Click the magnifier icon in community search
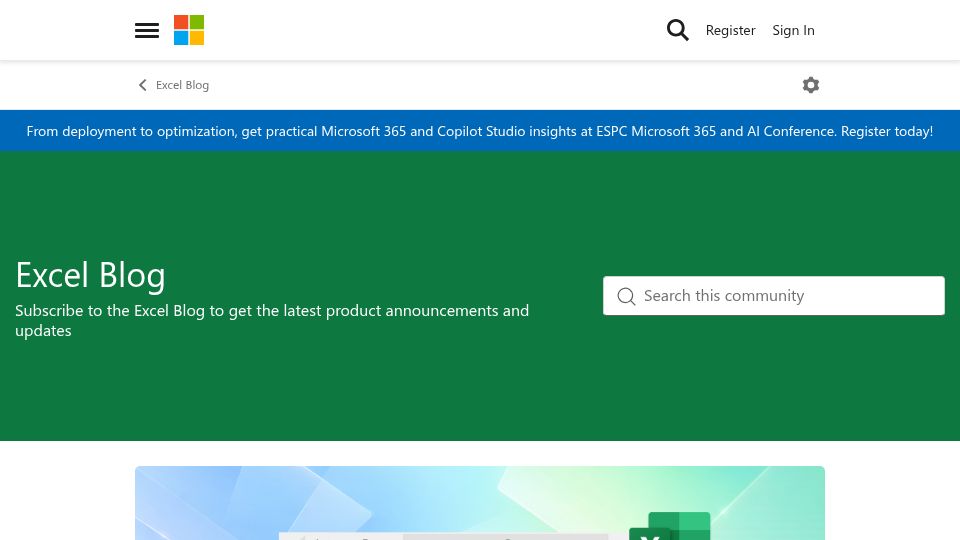The image size is (960, 540). click(626, 296)
